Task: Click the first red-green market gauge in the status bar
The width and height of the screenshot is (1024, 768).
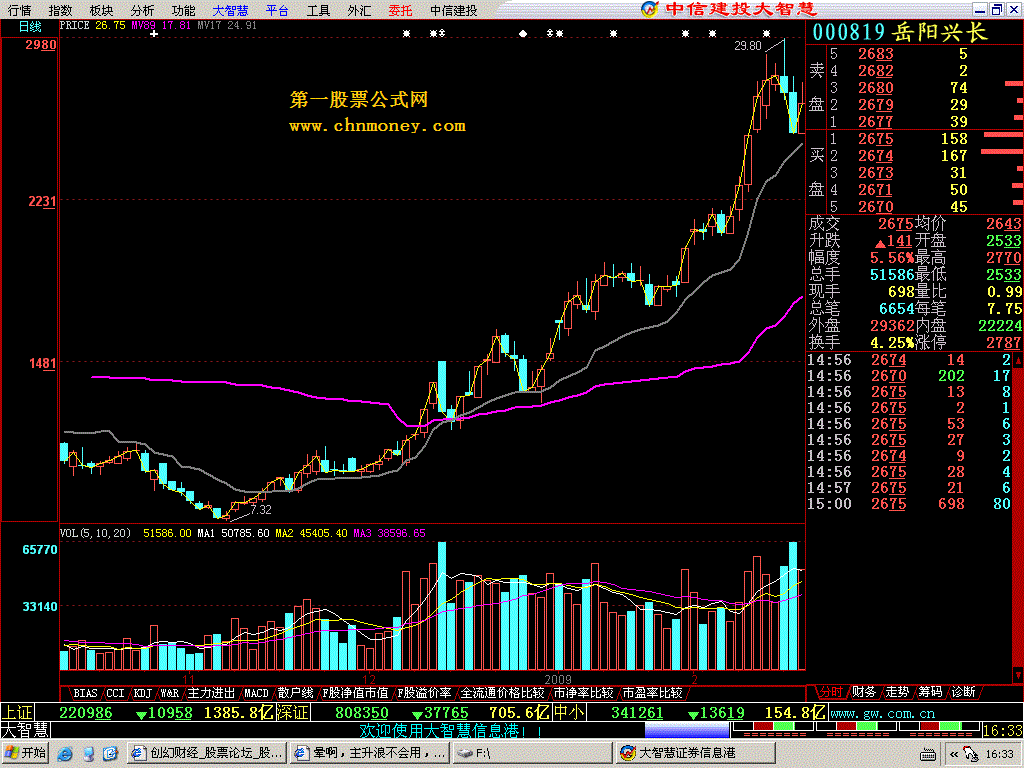Action: point(773,727)
